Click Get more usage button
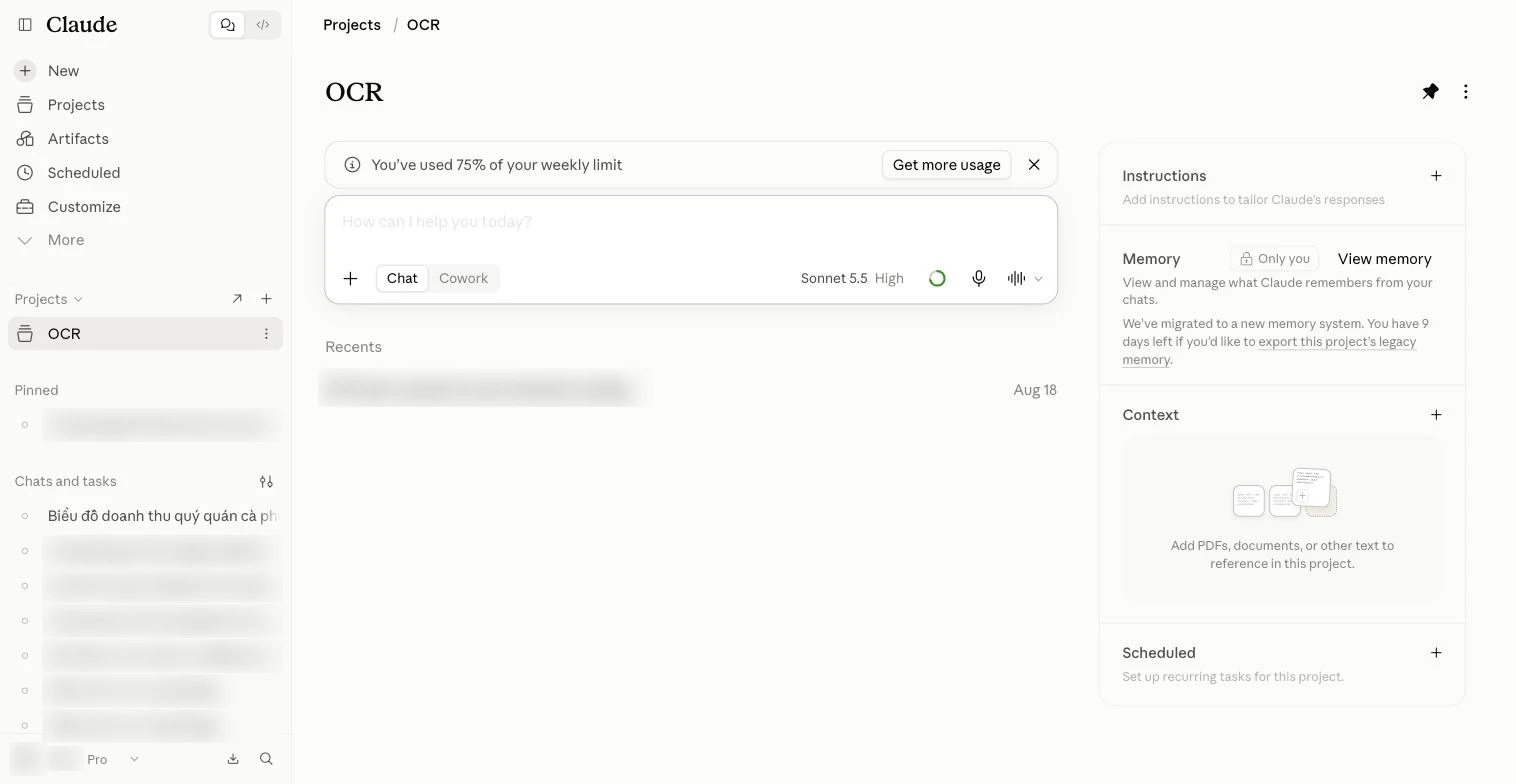 [947, 165]
